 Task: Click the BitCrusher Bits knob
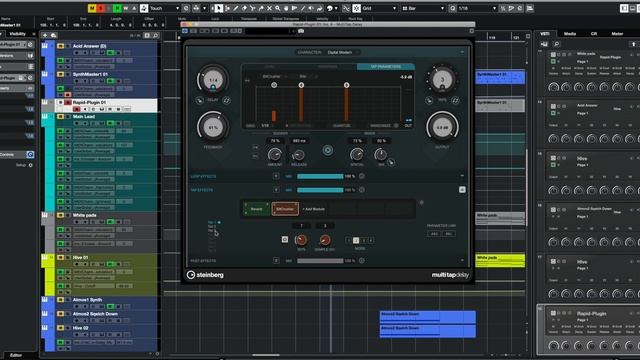[x=301, y=240]
